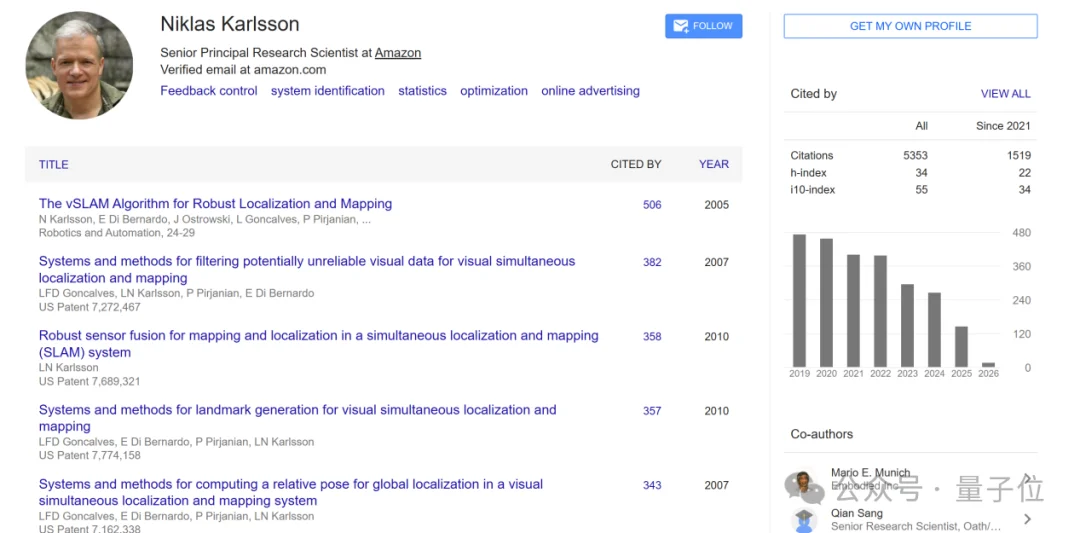Click the Follow button with envelope icon
The image size is (1080, 533).
[703, 26]
